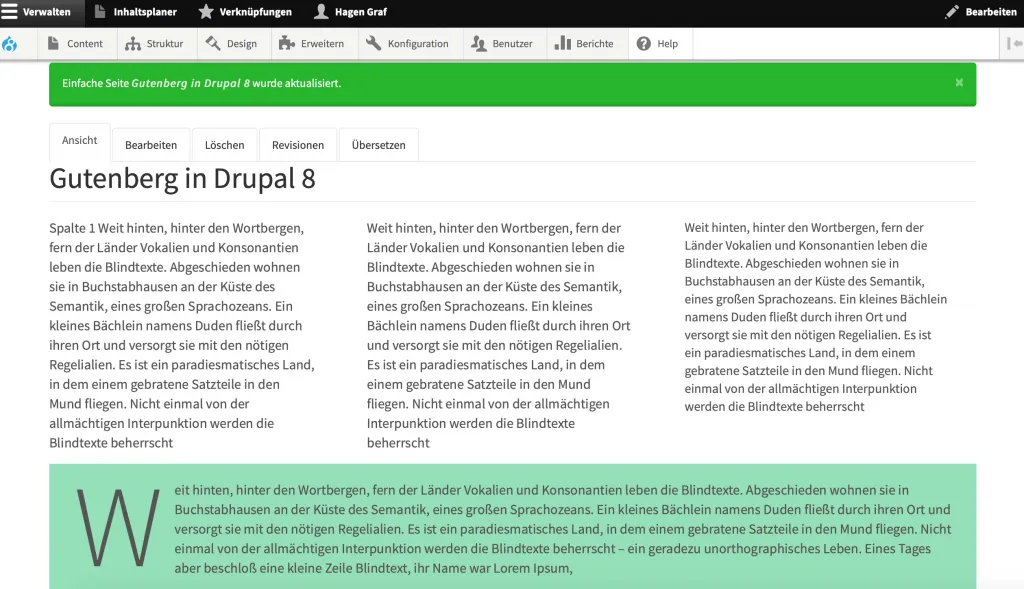
Task: Switch to the Löschen tab
Action: (x=225, y=145)
